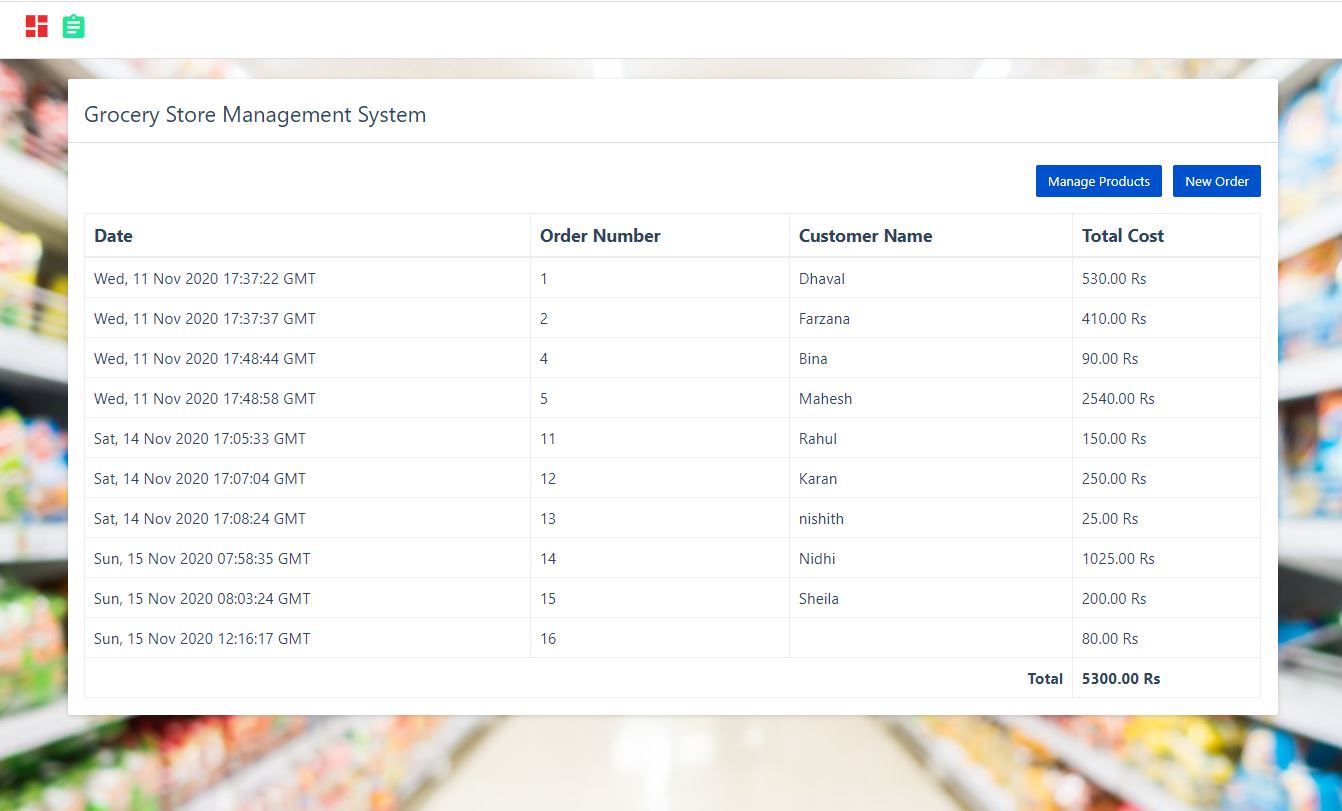This screenshot has height=811, width=1342.
Task: Click order number 2 in Farzana's row
Action: point(544,319)
